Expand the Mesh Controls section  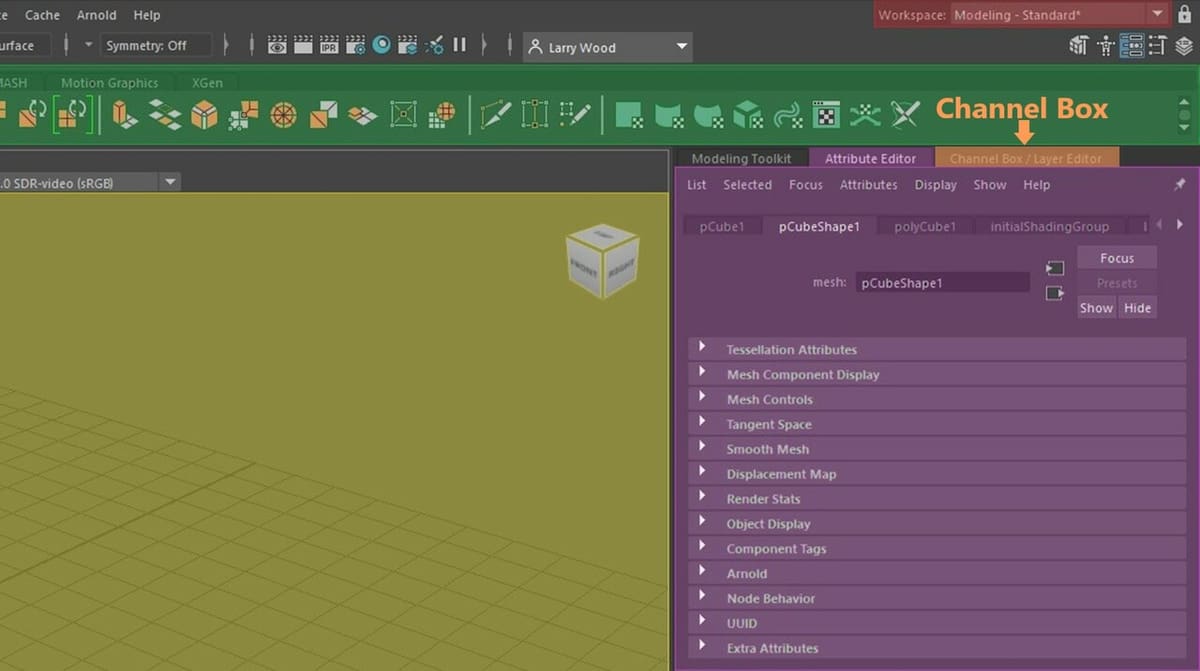[x=937, y=399]
